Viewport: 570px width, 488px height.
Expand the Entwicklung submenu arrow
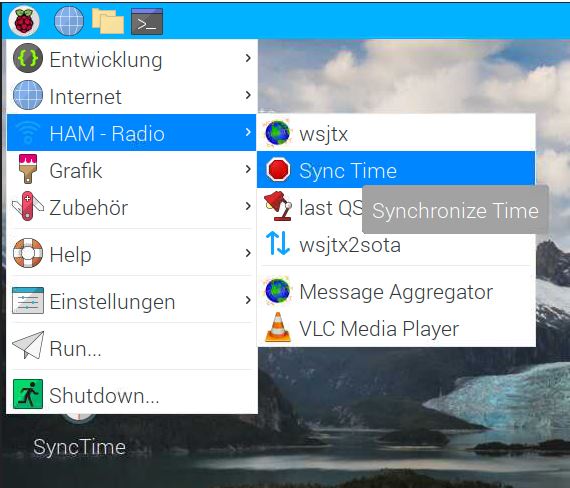[x=248, y=58]
